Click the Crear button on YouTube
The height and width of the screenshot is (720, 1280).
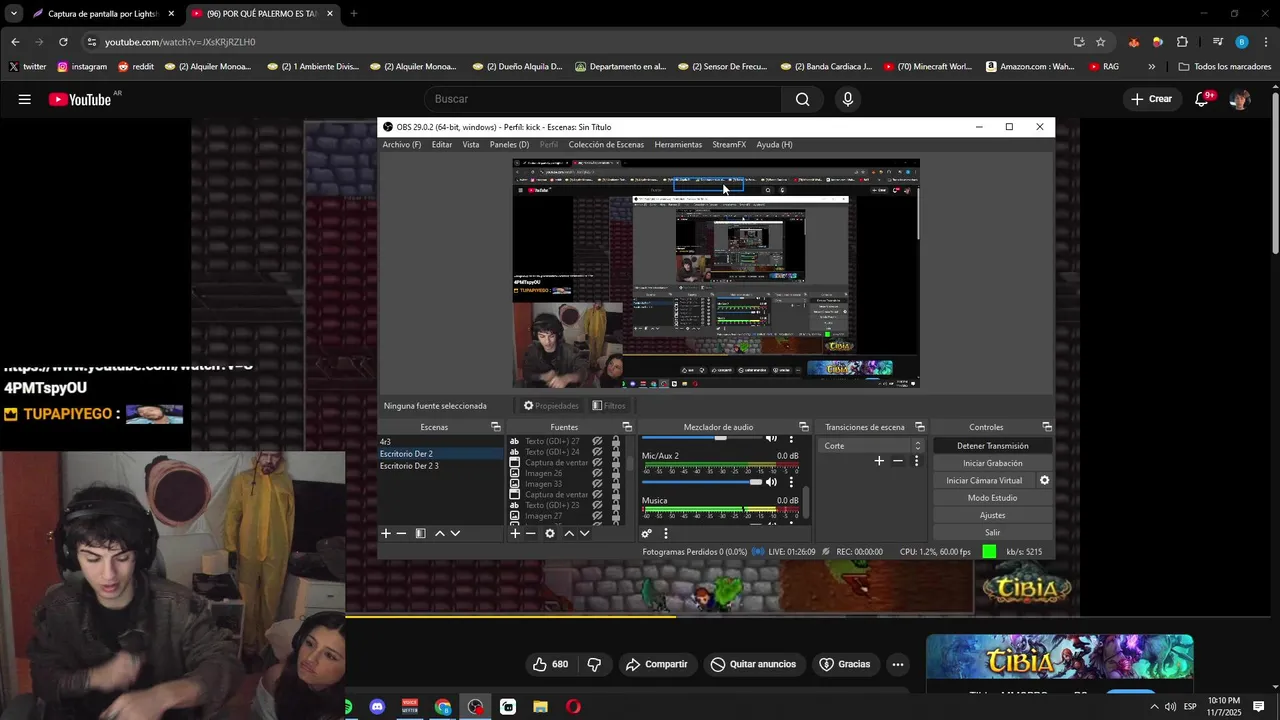point(1151,99)
